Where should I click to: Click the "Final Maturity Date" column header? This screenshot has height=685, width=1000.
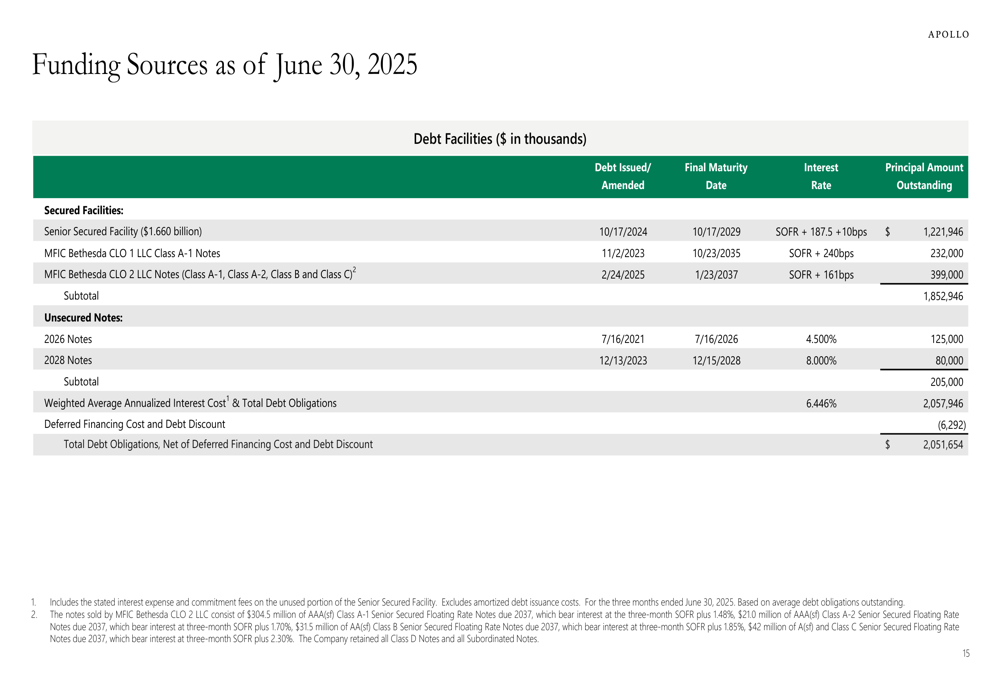[716, 177]
